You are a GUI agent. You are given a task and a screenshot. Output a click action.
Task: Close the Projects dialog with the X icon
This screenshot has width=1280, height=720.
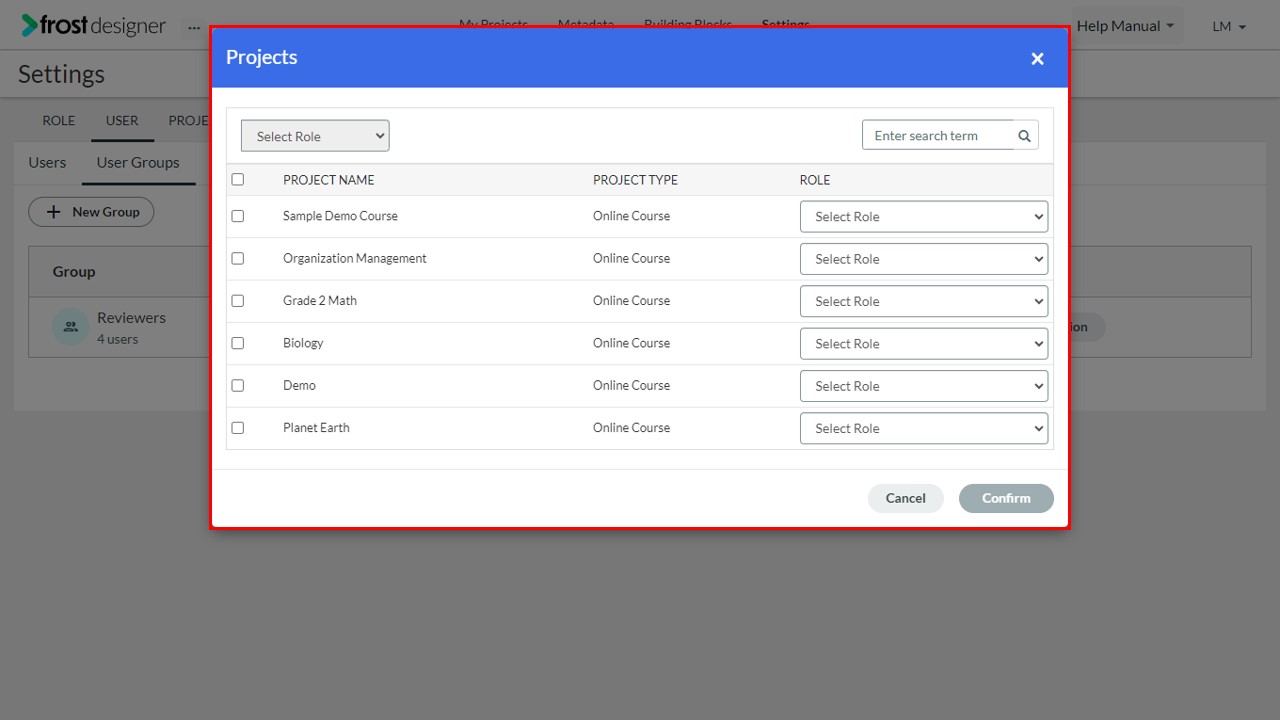1037,59
